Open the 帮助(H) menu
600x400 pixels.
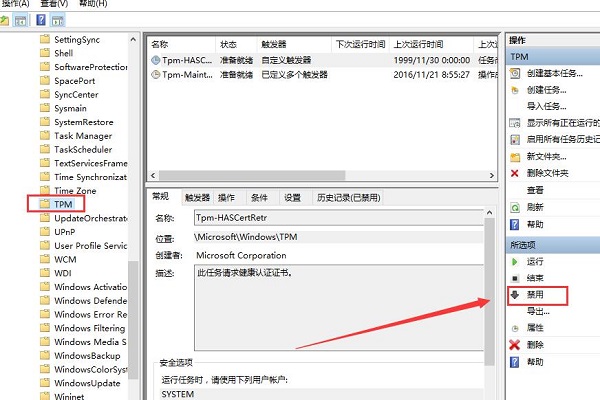pos(93,3)
